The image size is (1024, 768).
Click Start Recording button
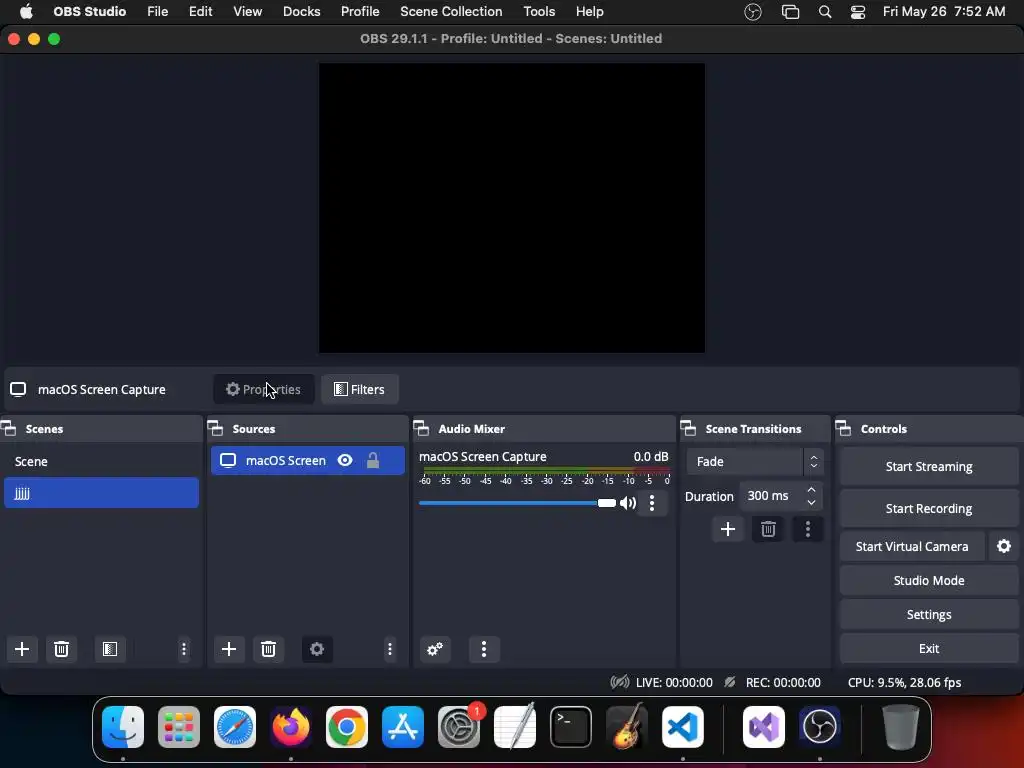pos(929,508)
